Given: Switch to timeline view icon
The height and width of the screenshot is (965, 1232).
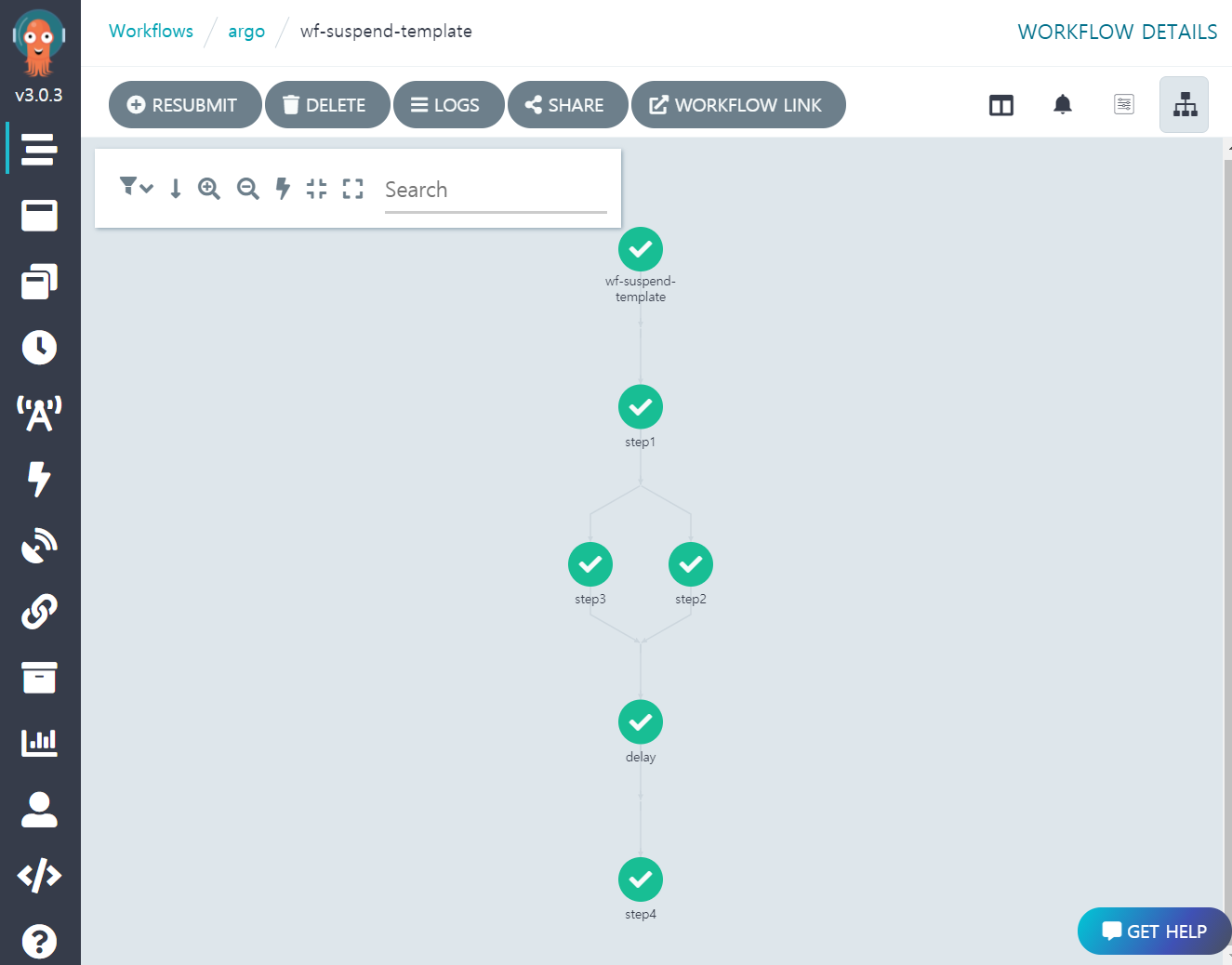Looking at the screenshot, I should point(1124,104).
